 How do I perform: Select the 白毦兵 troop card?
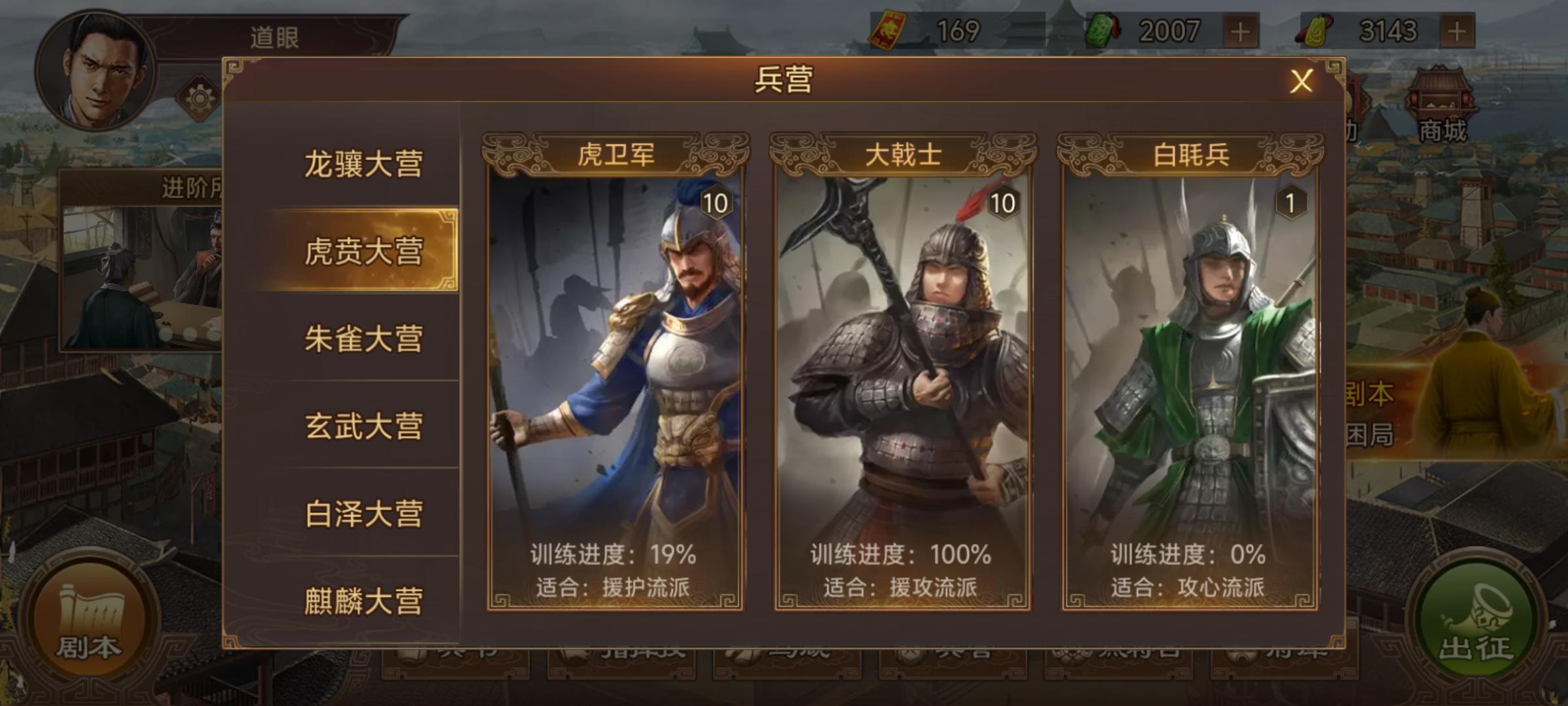tap(1190, 371)
